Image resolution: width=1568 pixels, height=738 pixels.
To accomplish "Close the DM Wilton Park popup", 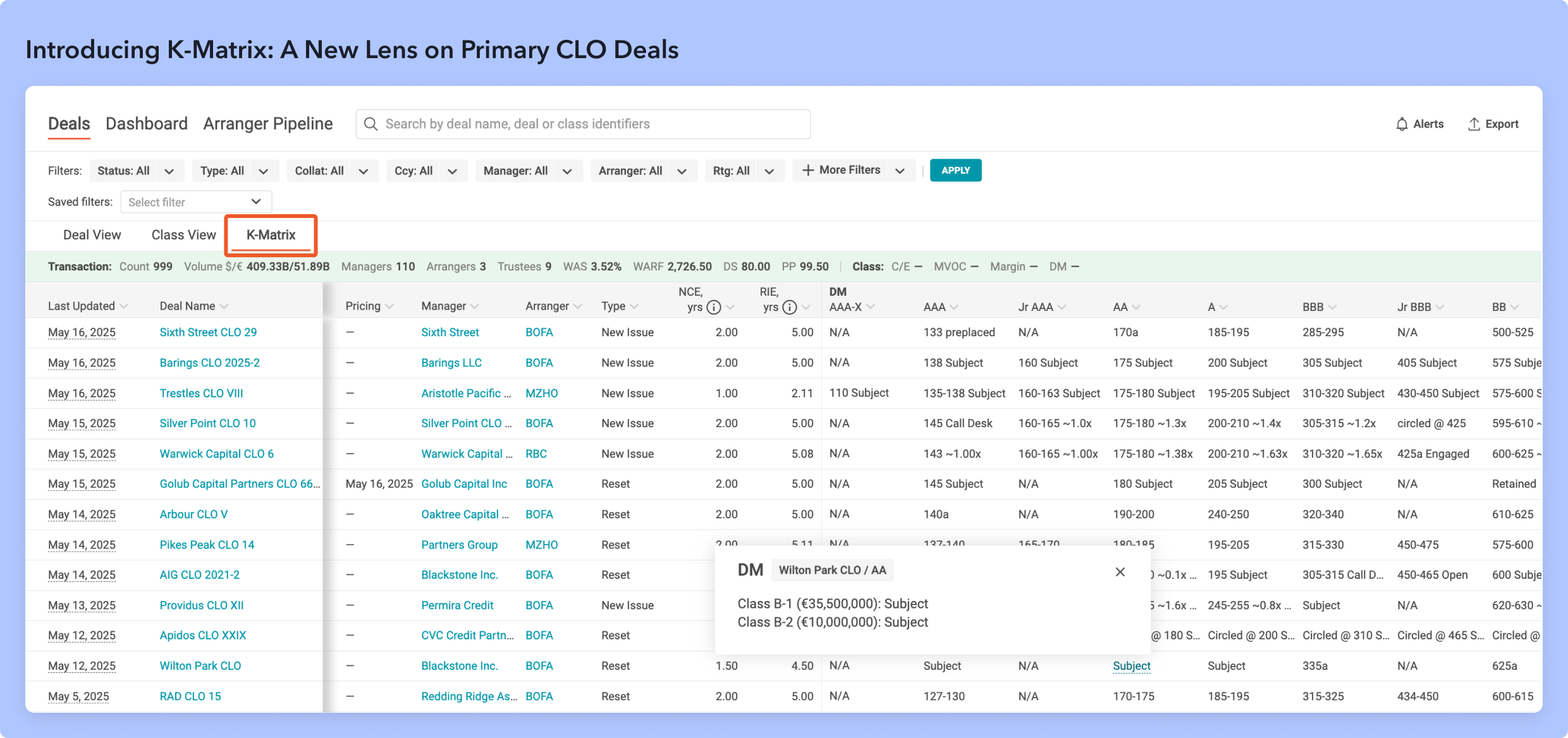I will (x=1120, y=571).
